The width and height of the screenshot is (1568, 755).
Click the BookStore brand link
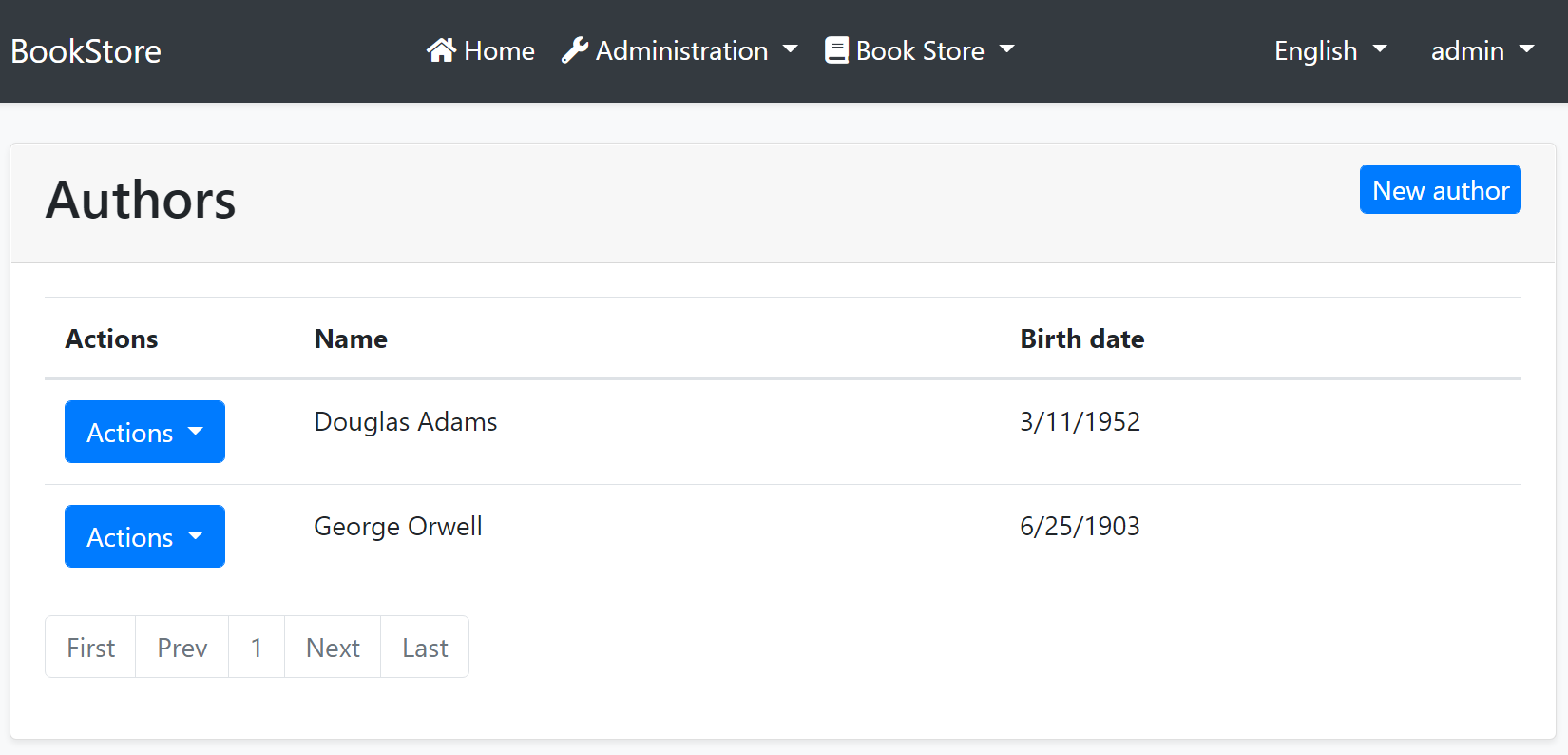86,50
